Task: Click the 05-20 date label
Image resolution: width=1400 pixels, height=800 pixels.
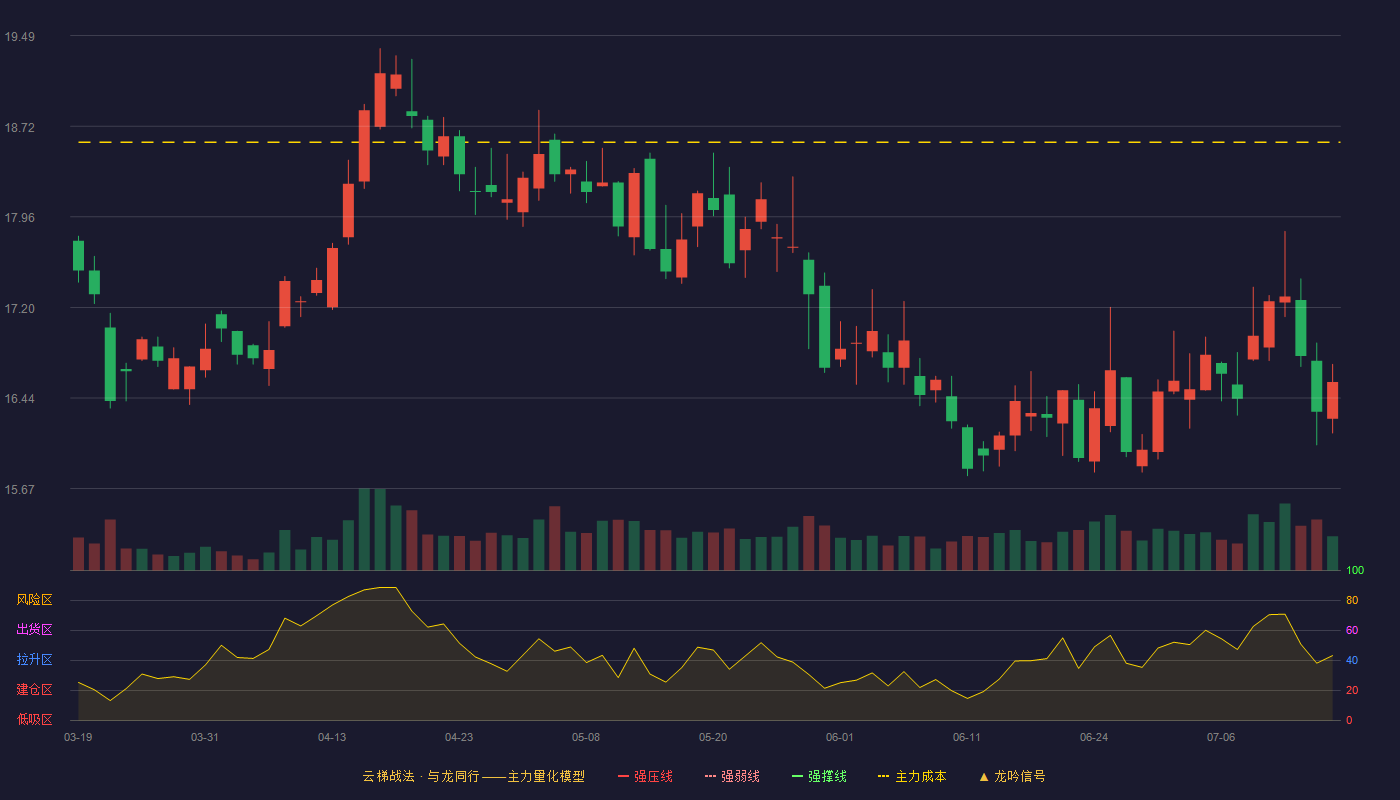Action: 713,737
